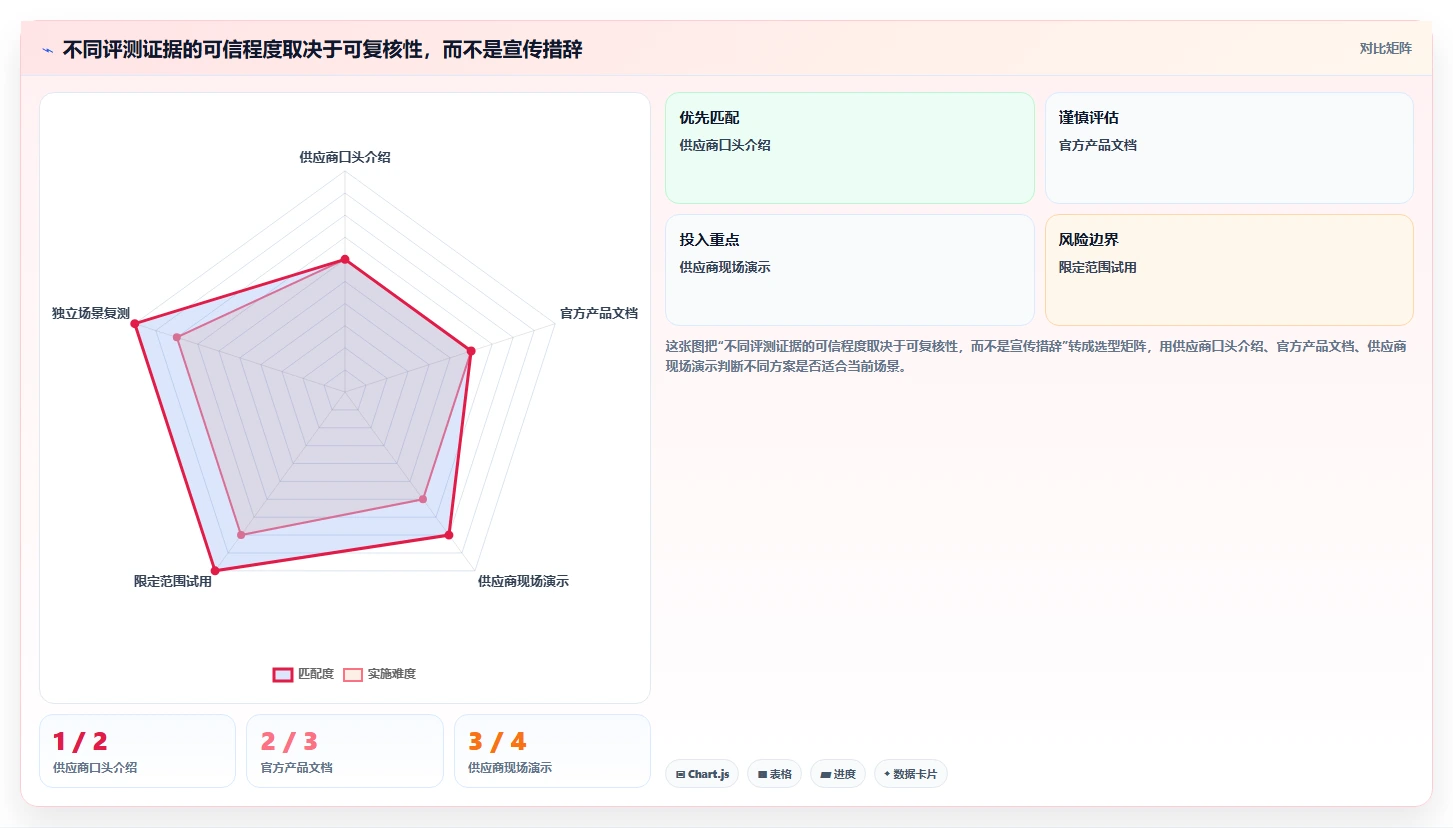Click the 表格 tag
The height and width of the screenshot is (828, 1453).
click(774, 774)
